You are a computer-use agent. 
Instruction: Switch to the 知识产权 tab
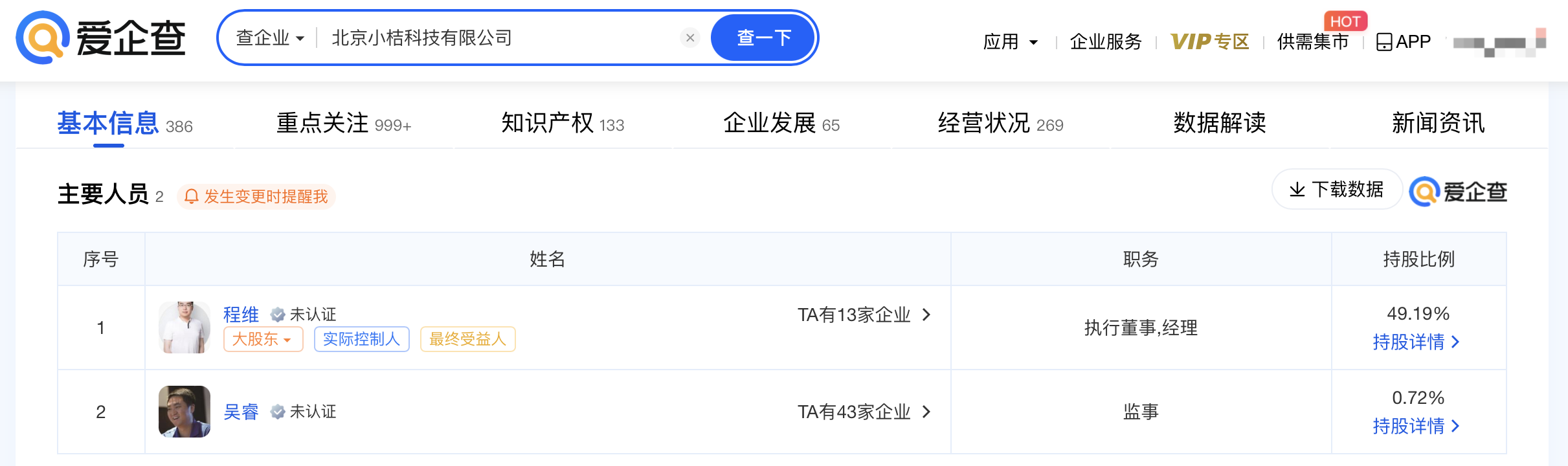pos(563,123)
